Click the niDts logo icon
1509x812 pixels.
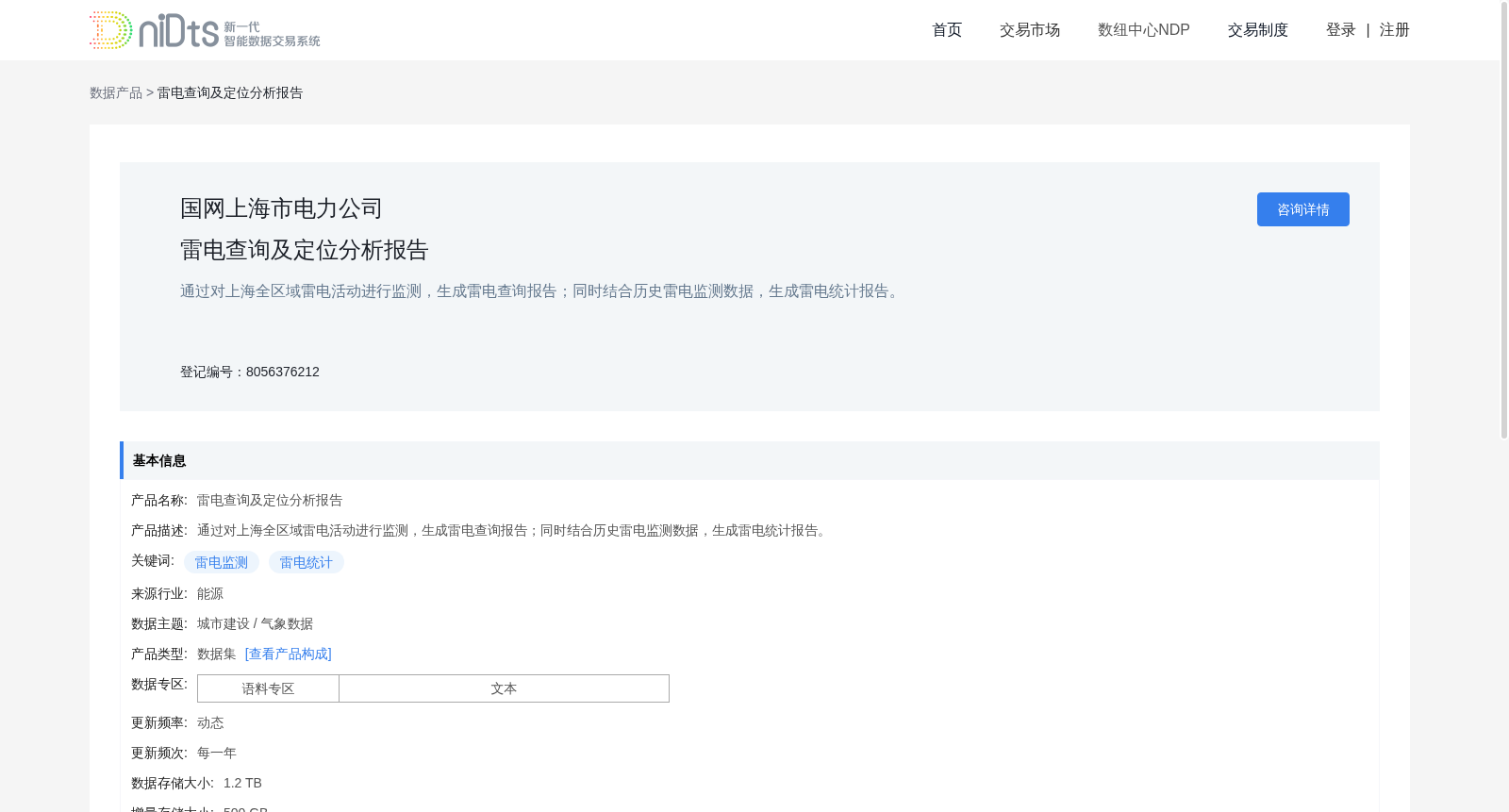205,30
